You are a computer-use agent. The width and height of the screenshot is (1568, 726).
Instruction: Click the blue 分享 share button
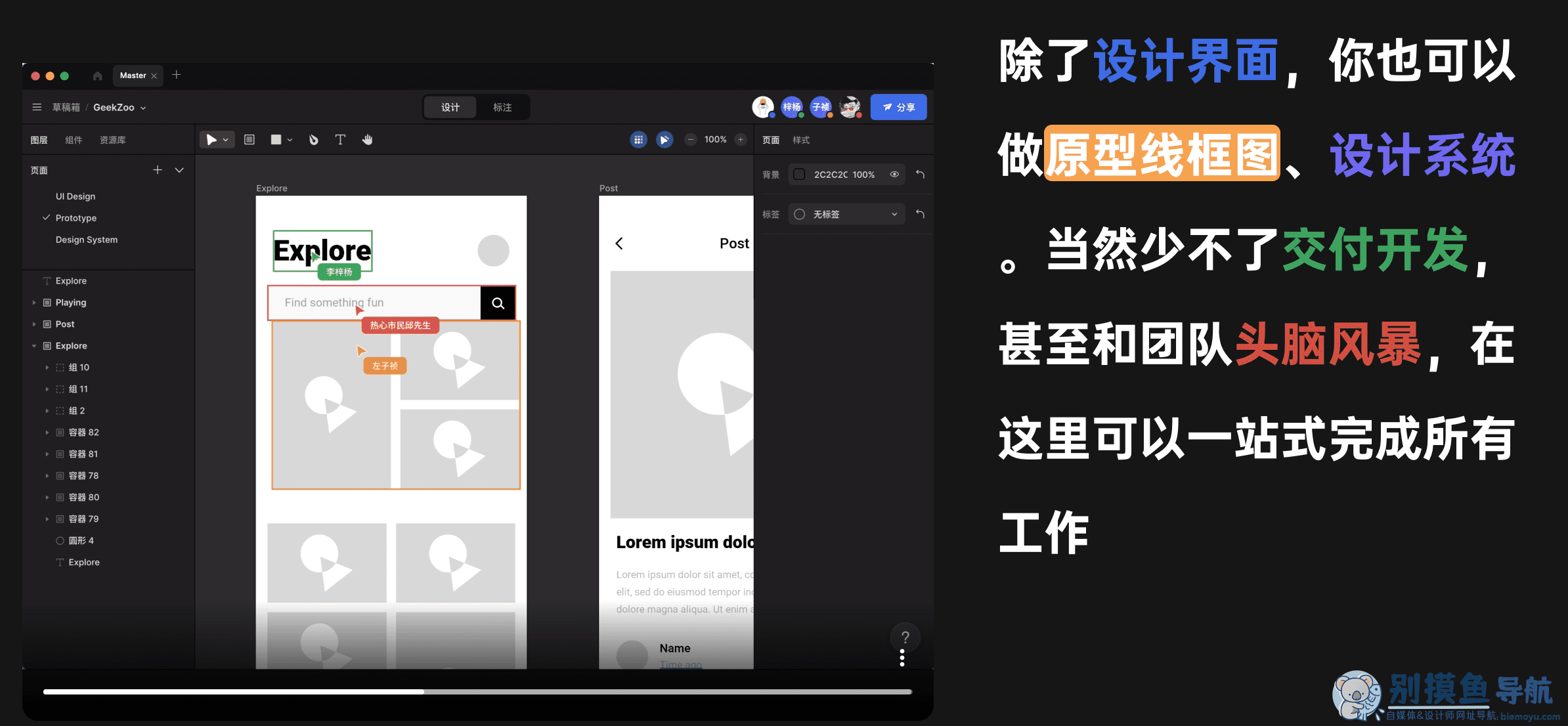pos(898,107)
